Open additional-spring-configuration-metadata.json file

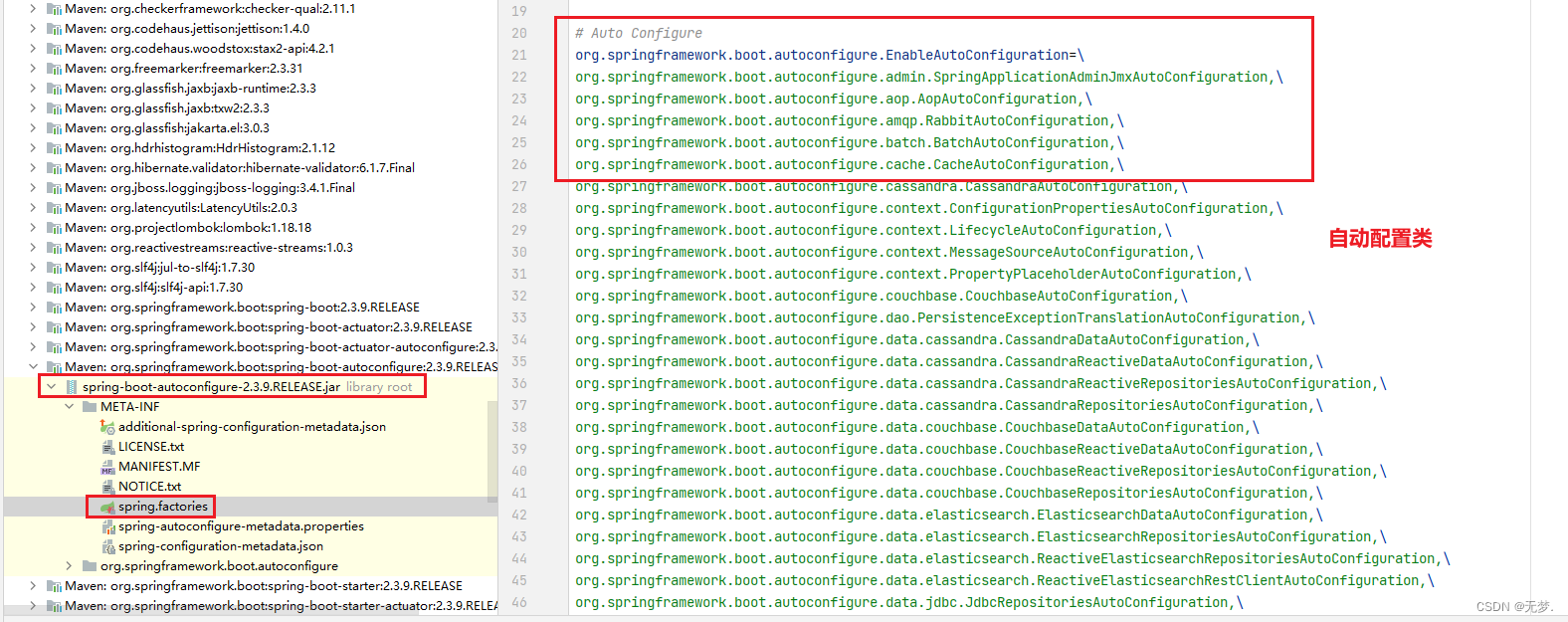(x=252, y=426)
